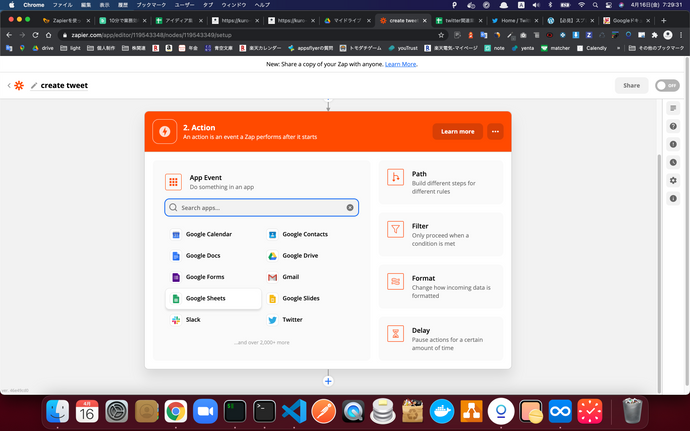This screenshot has height=431, width=690.
Task: Switch to the Zapierを使 tab
Action: tap(66, 20)
